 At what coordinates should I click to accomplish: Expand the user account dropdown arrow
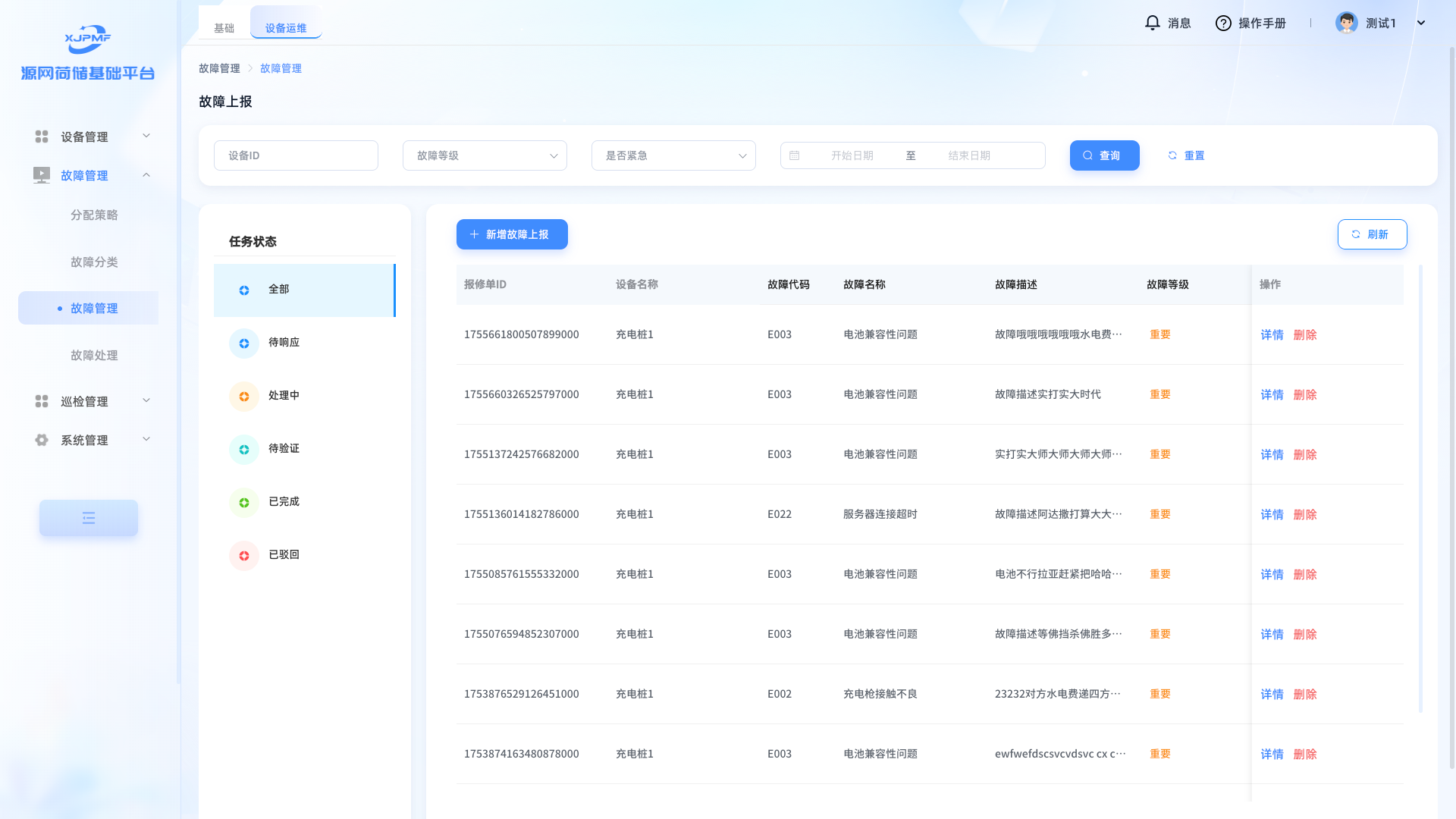click(x=1421, y=23)
